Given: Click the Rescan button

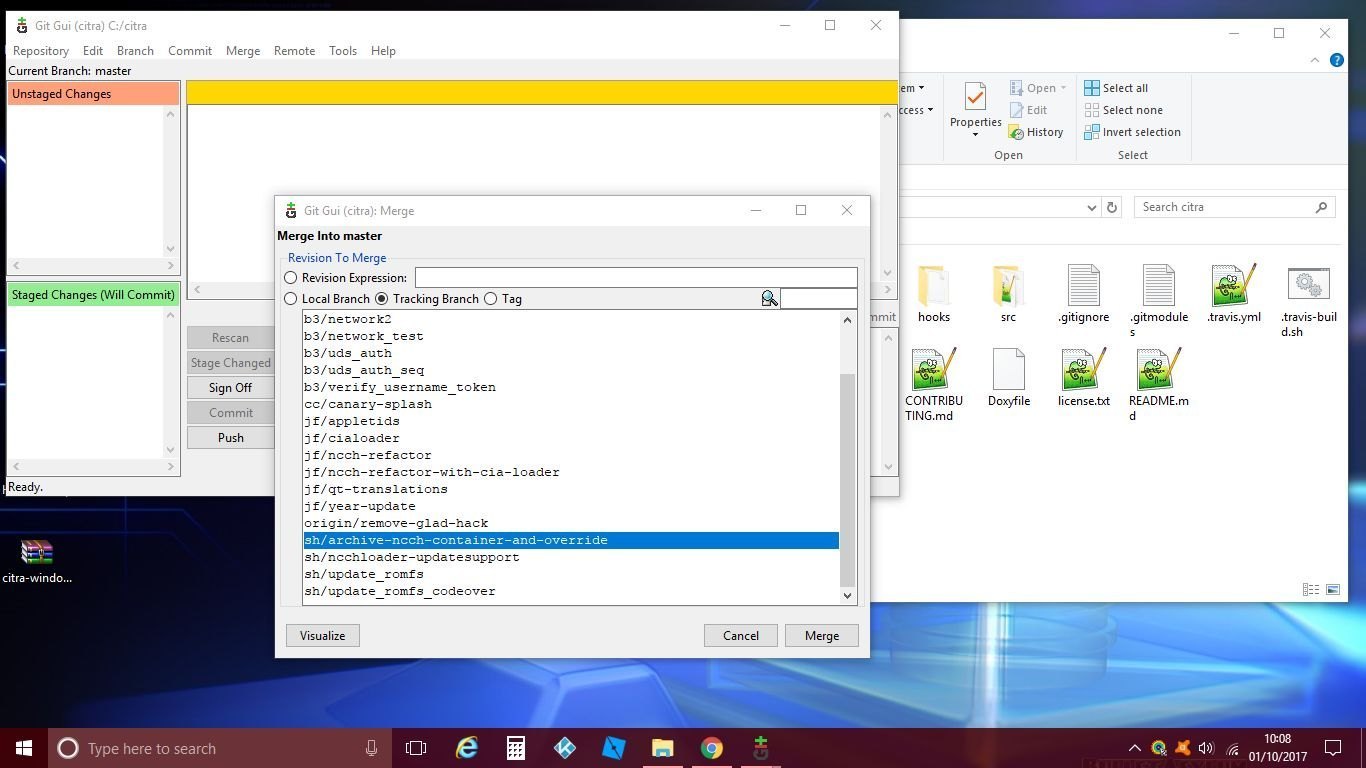Looking at the screenshot, I should tap(230, 338).
